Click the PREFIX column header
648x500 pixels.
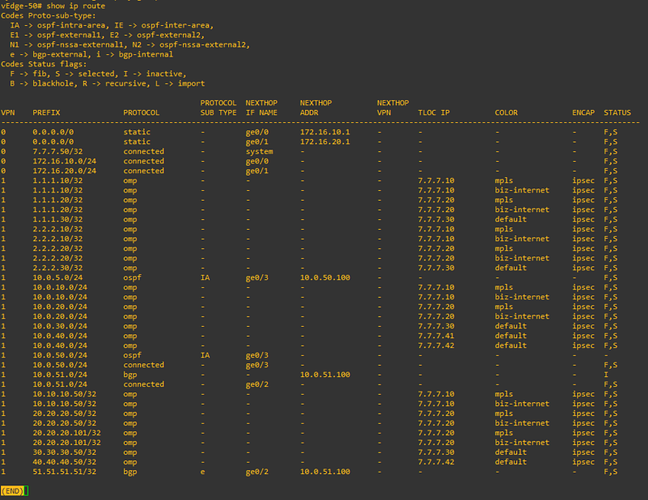click(46, 112)
